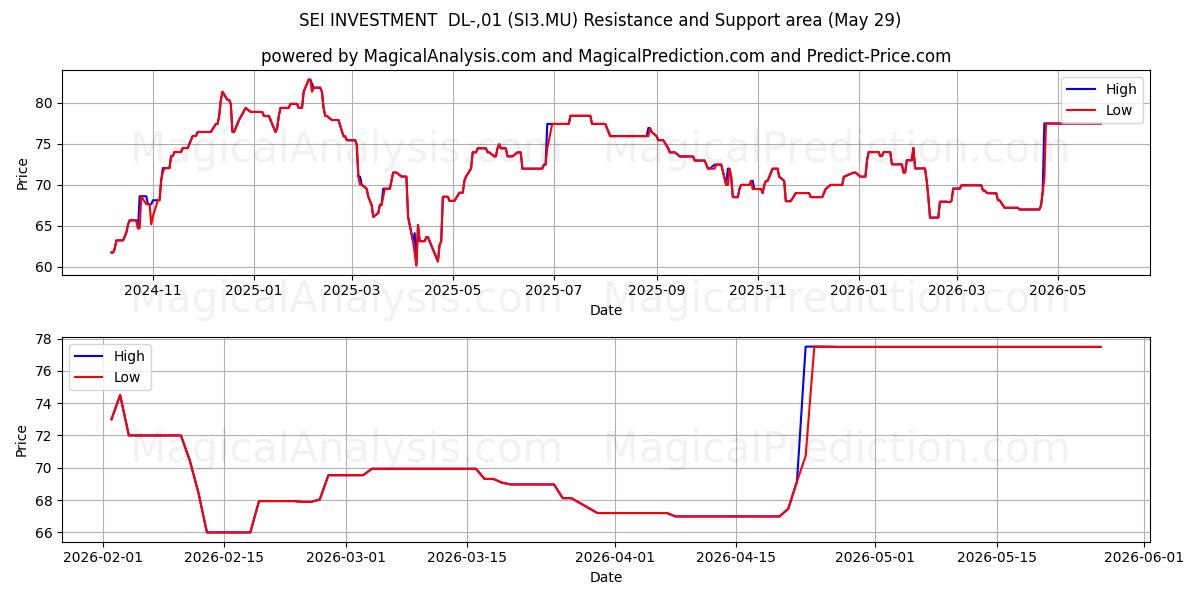The image size is (1200, 600).
Task: Click the '2026-03-01' tick label on the bottom chart
Action: 346,558
